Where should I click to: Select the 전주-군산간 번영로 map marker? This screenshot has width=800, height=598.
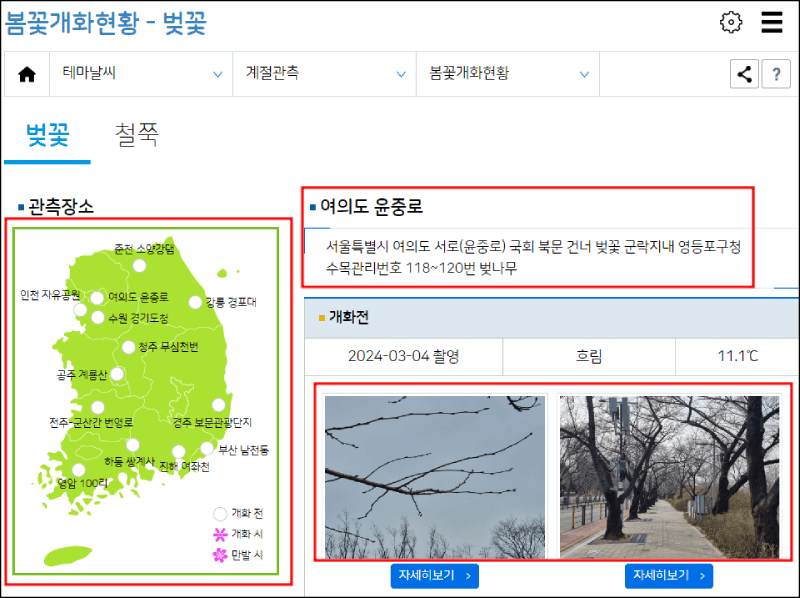[98, 408]
